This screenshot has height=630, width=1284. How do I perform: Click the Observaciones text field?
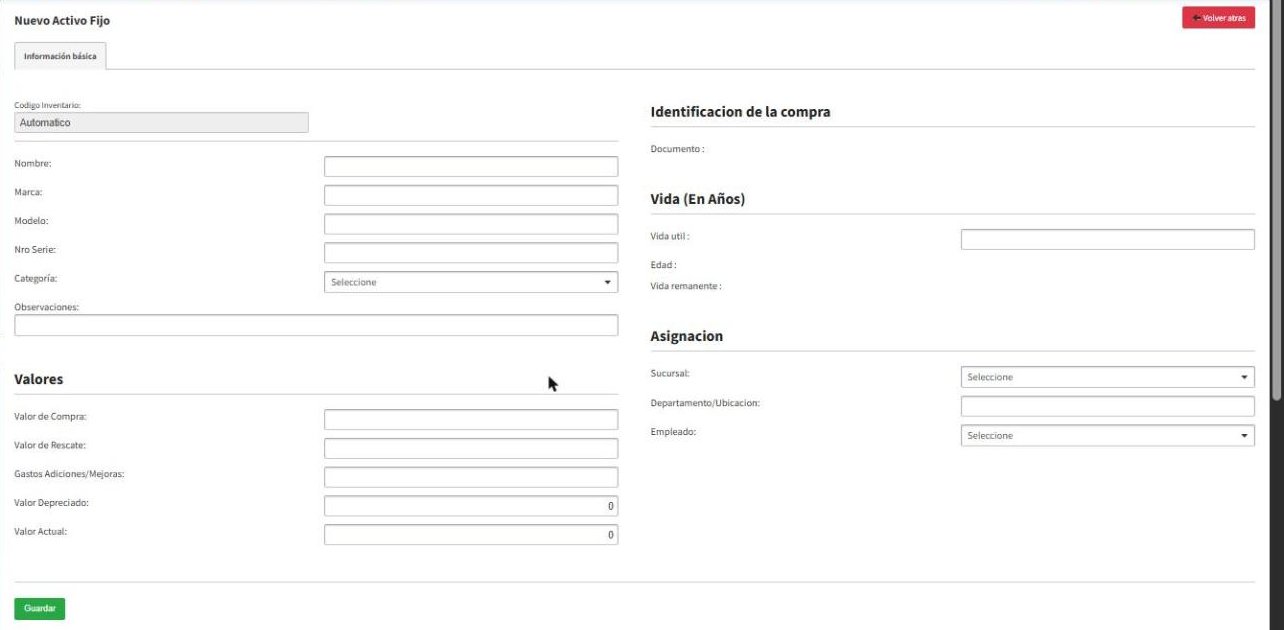316,325
